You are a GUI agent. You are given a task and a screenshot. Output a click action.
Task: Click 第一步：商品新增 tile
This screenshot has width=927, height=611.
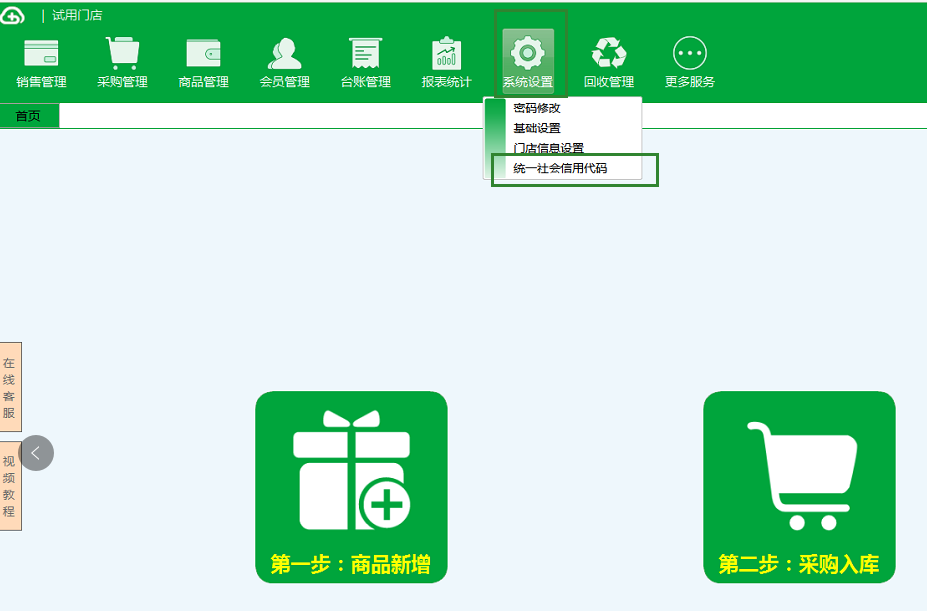(351, 487)
